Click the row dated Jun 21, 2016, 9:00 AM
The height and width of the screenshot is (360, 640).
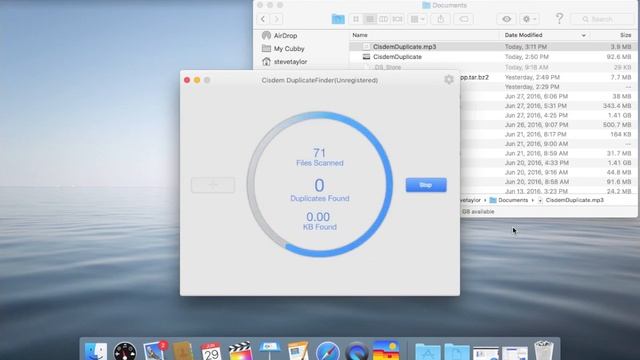coord(548,144)
